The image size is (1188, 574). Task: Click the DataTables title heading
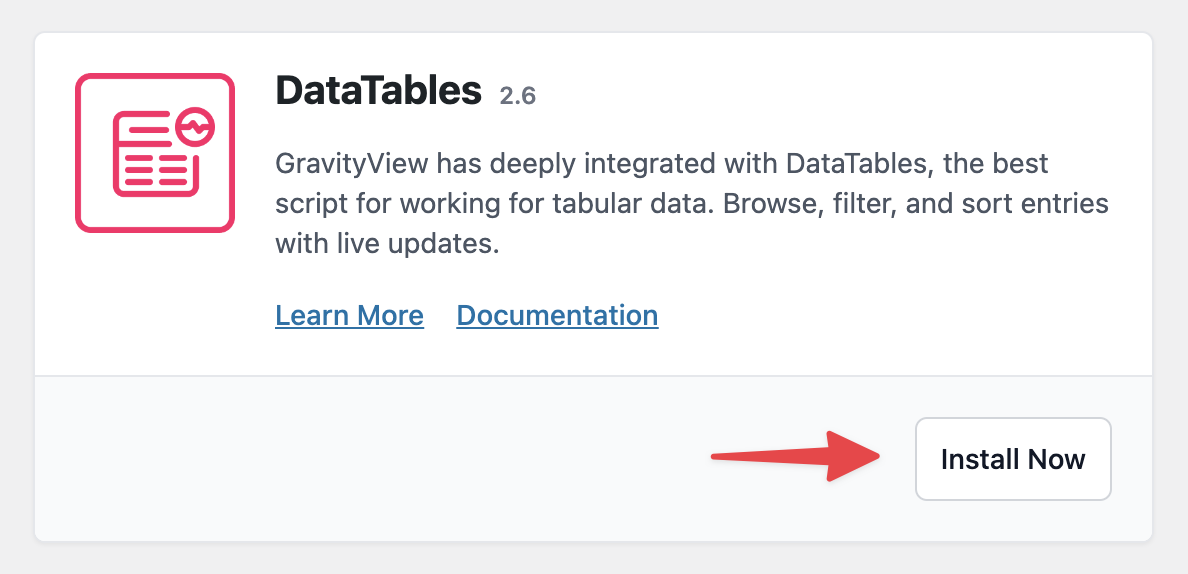click(x=378, y=91)
